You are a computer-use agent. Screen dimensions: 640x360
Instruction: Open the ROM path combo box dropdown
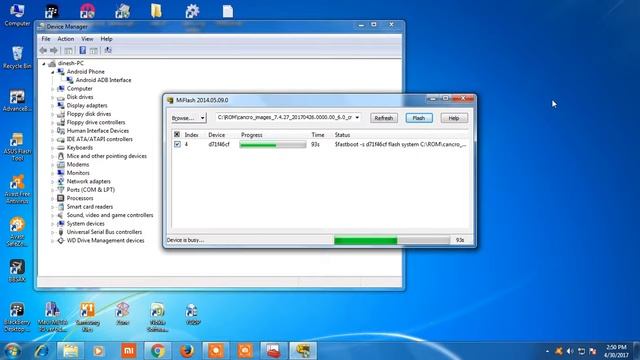point(357,118)
